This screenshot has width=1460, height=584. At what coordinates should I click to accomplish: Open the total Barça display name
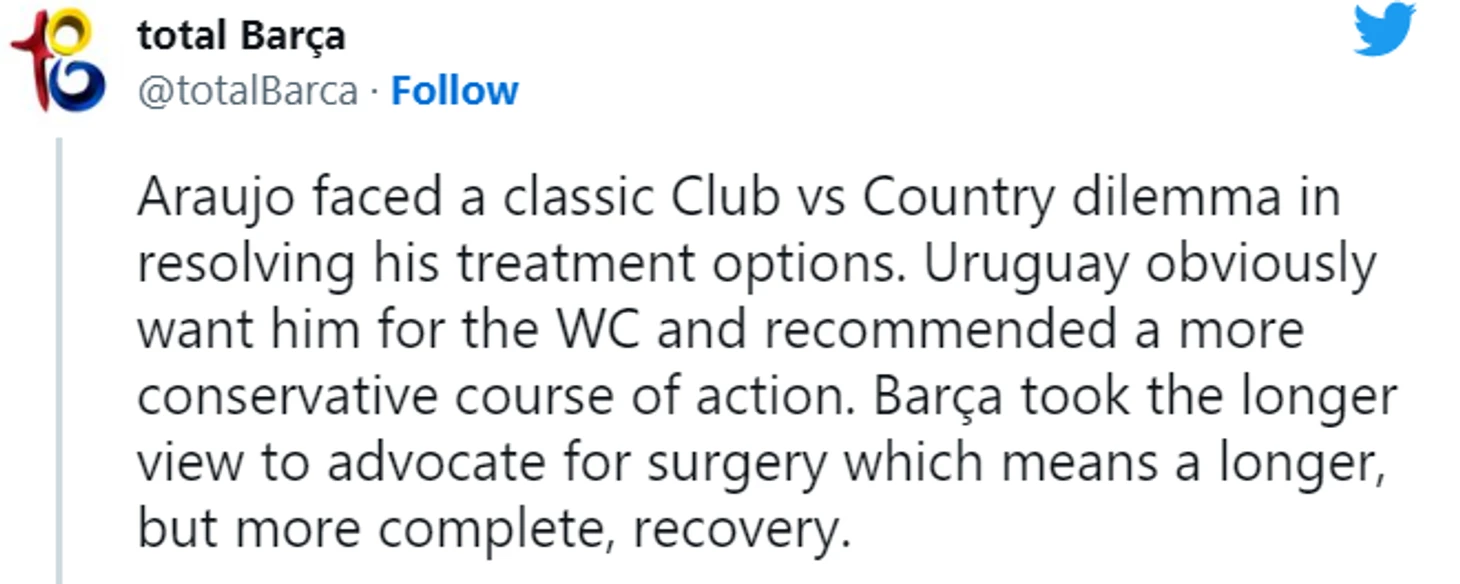coord(241,37)
